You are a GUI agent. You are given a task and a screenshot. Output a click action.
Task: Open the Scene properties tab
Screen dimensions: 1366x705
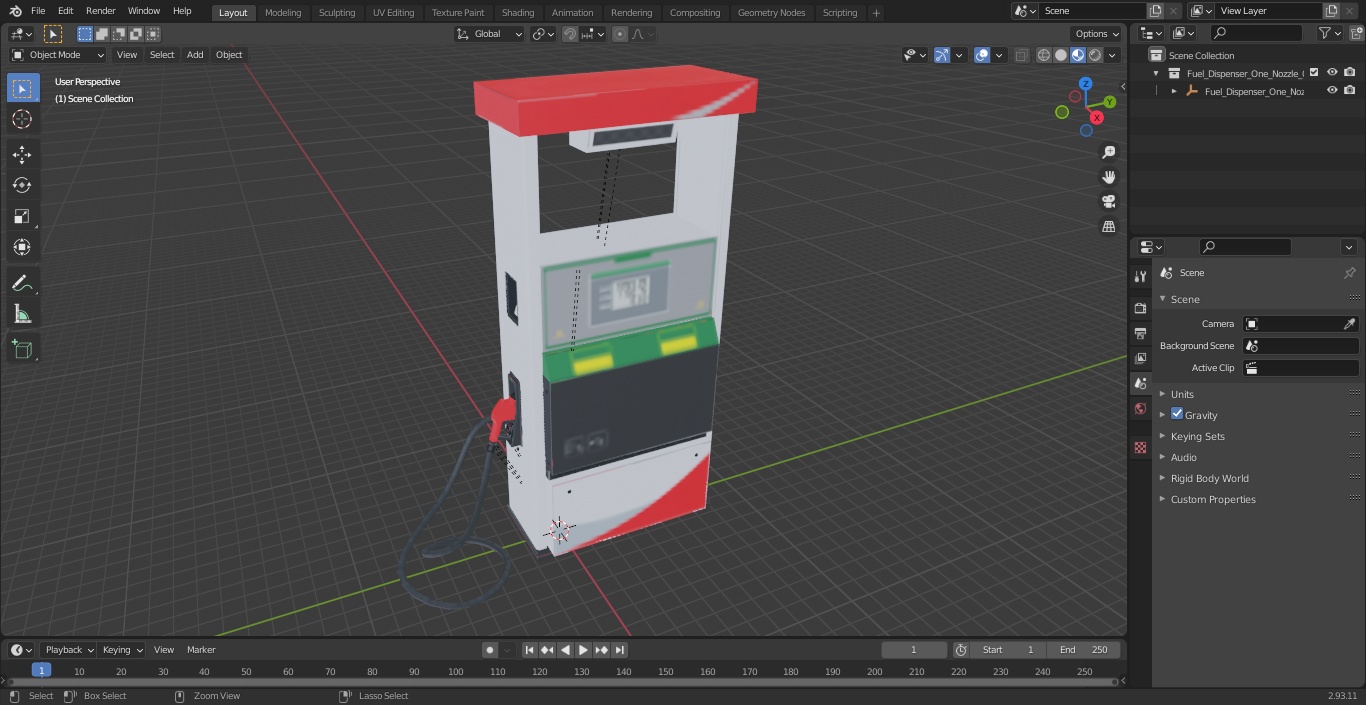pyautogui.click(x=1140, y=383)
